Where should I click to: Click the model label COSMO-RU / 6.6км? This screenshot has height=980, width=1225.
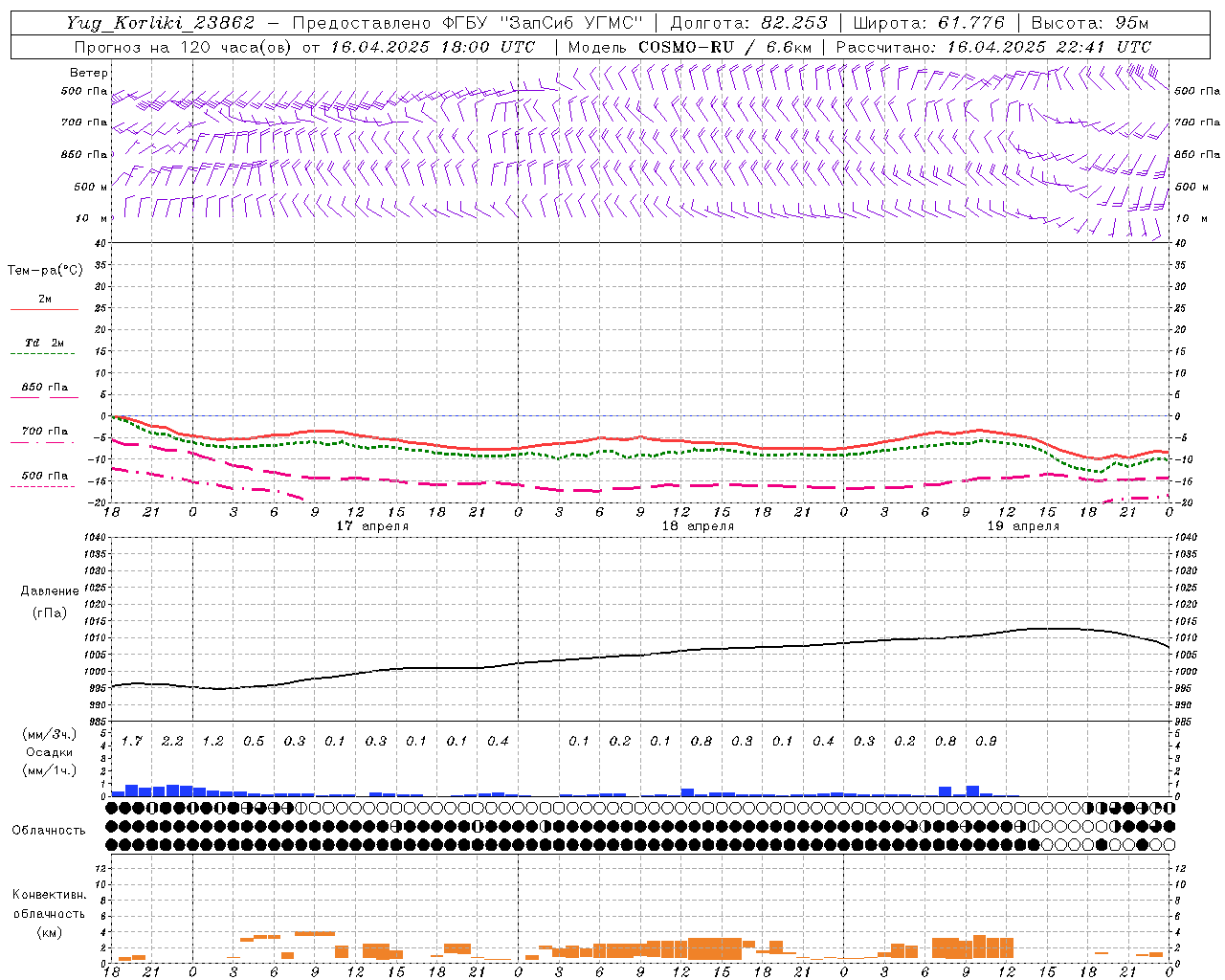[x=724, y=47]
